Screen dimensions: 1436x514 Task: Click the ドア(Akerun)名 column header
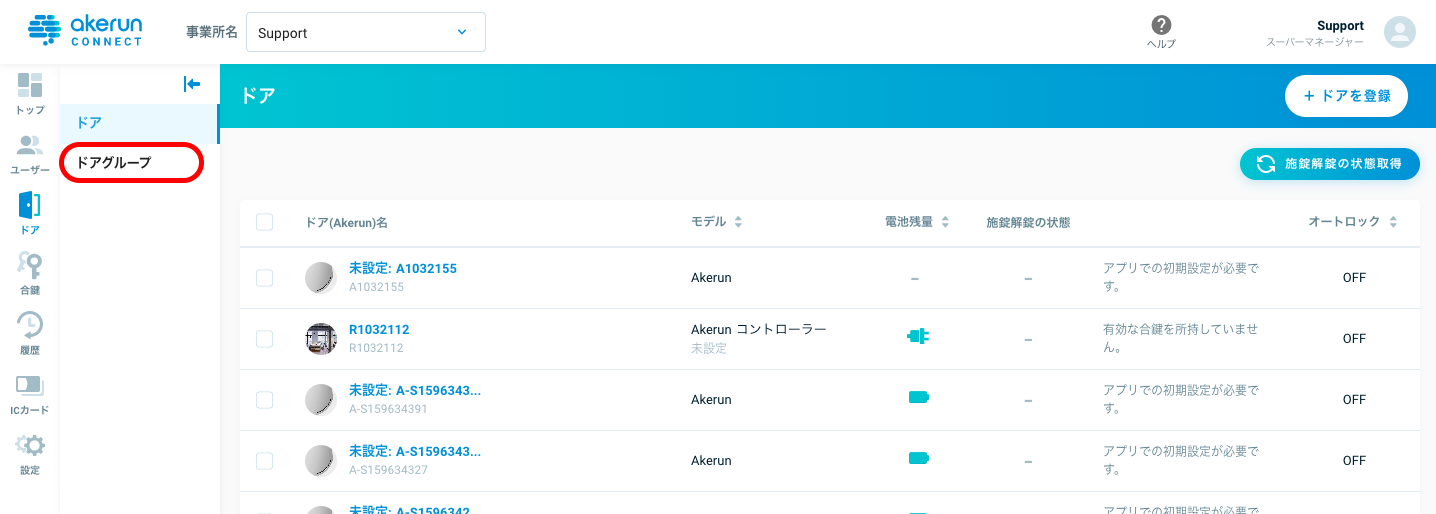(346, 222)
